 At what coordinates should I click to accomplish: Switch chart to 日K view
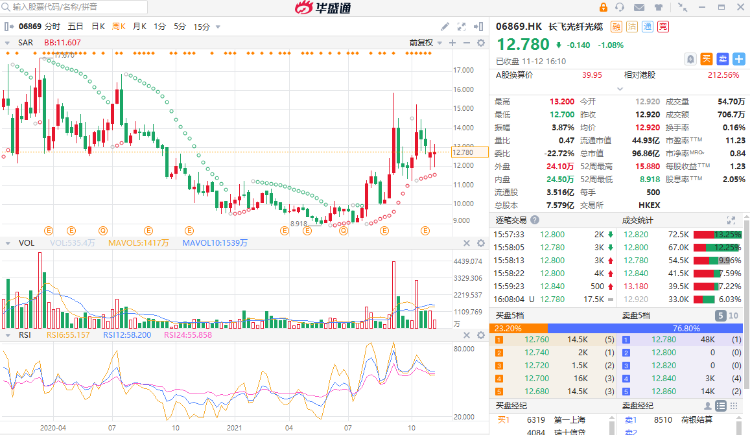[98, 27]
